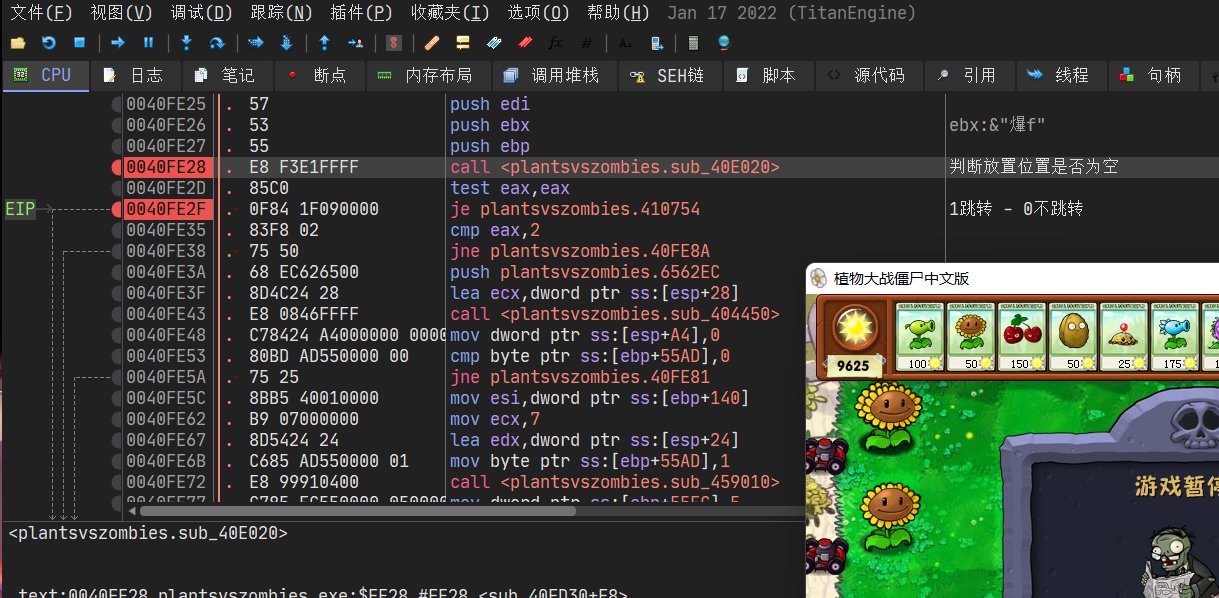Switch to the 线程 tab

coord(1060,75)
